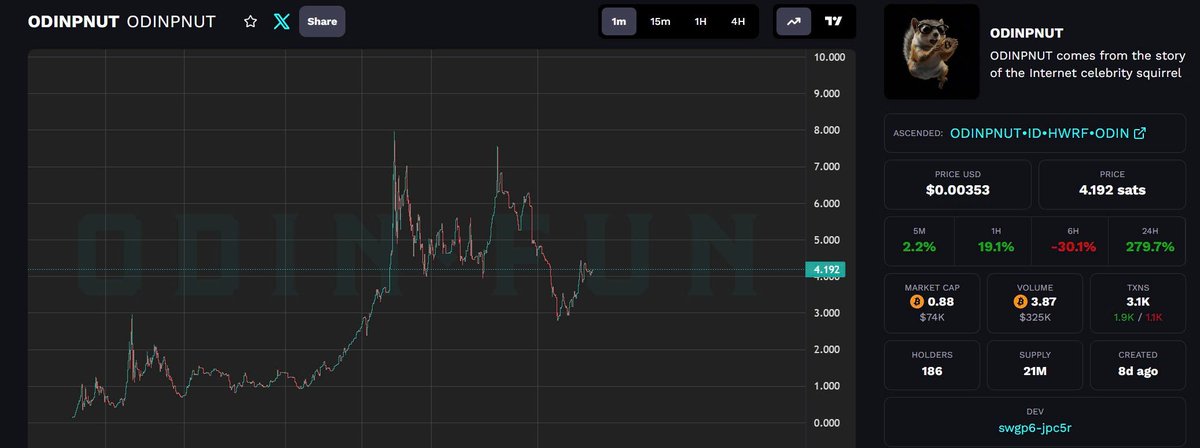The image size is (1200, 448).
Task: Select the PRICE USD $0.00353 card
Action: pos(957,184)
